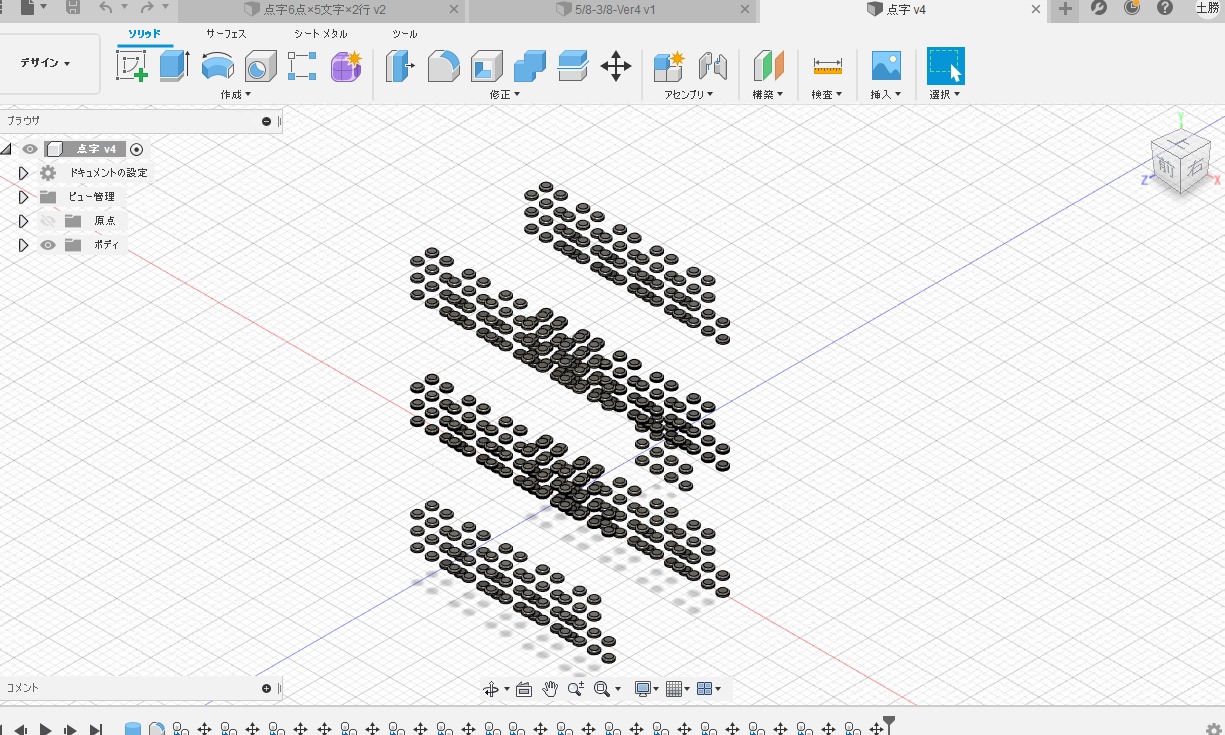Activate the Move/Copy arrows tool
The image size is (1225, 735).
(615, 67)
